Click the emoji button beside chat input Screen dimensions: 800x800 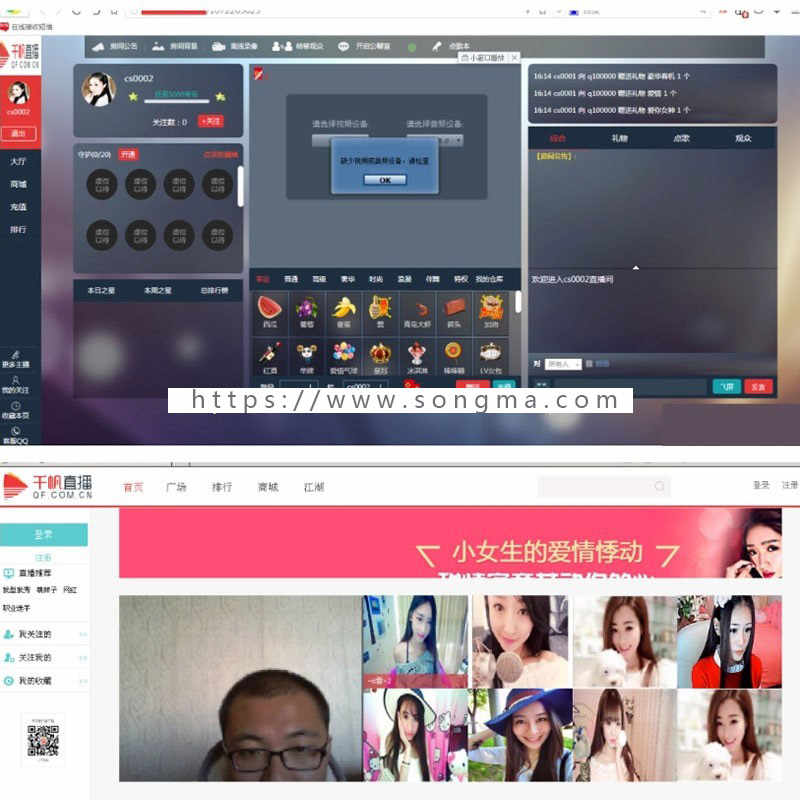tap(541, 386)
